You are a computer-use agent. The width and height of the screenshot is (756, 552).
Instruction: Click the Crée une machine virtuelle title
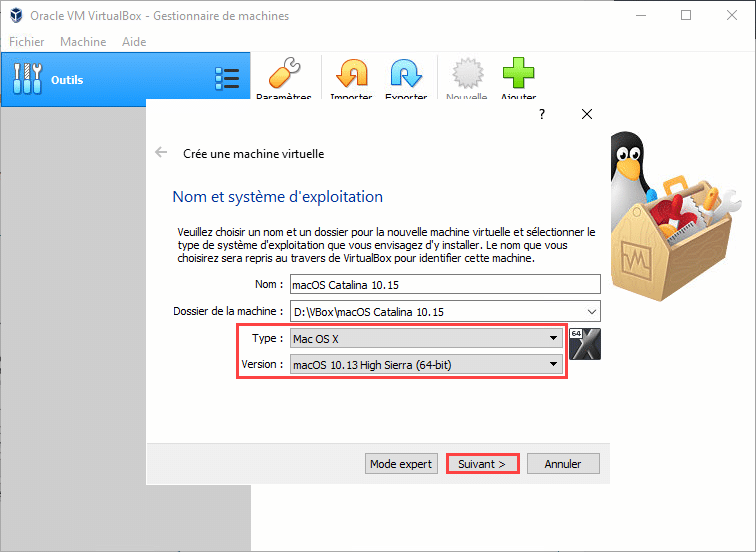(x=254, y=154)
